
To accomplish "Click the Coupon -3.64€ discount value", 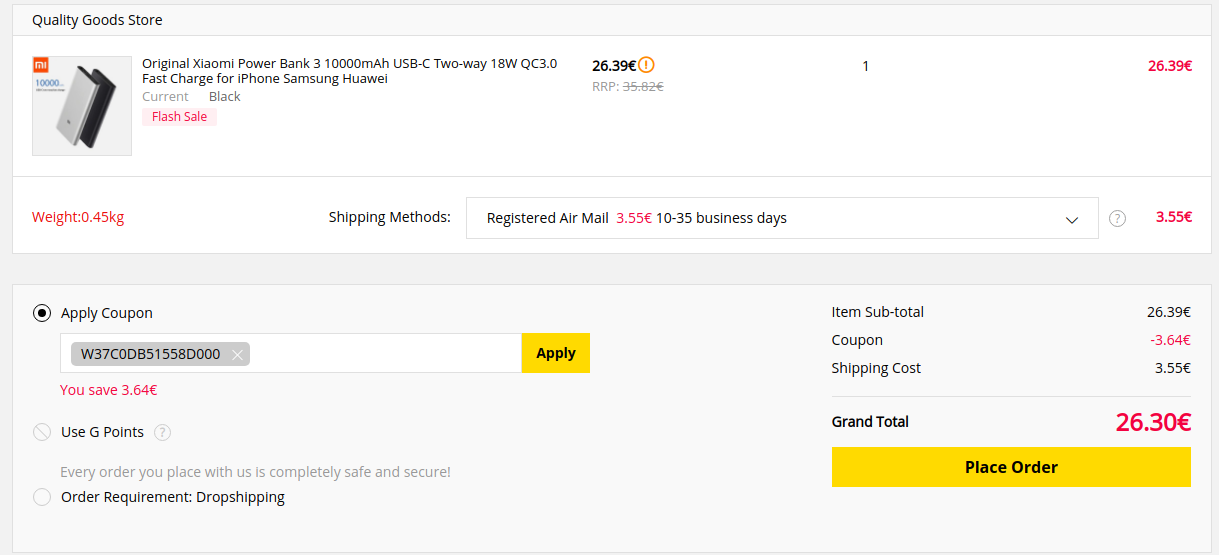I will [1170, 340].
